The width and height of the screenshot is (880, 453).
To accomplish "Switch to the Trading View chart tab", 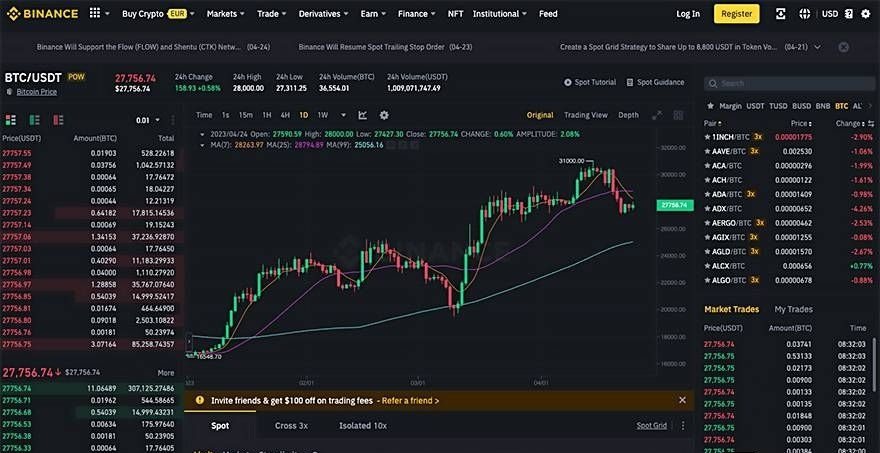I will pyautogui.click(x=585, y=115).
